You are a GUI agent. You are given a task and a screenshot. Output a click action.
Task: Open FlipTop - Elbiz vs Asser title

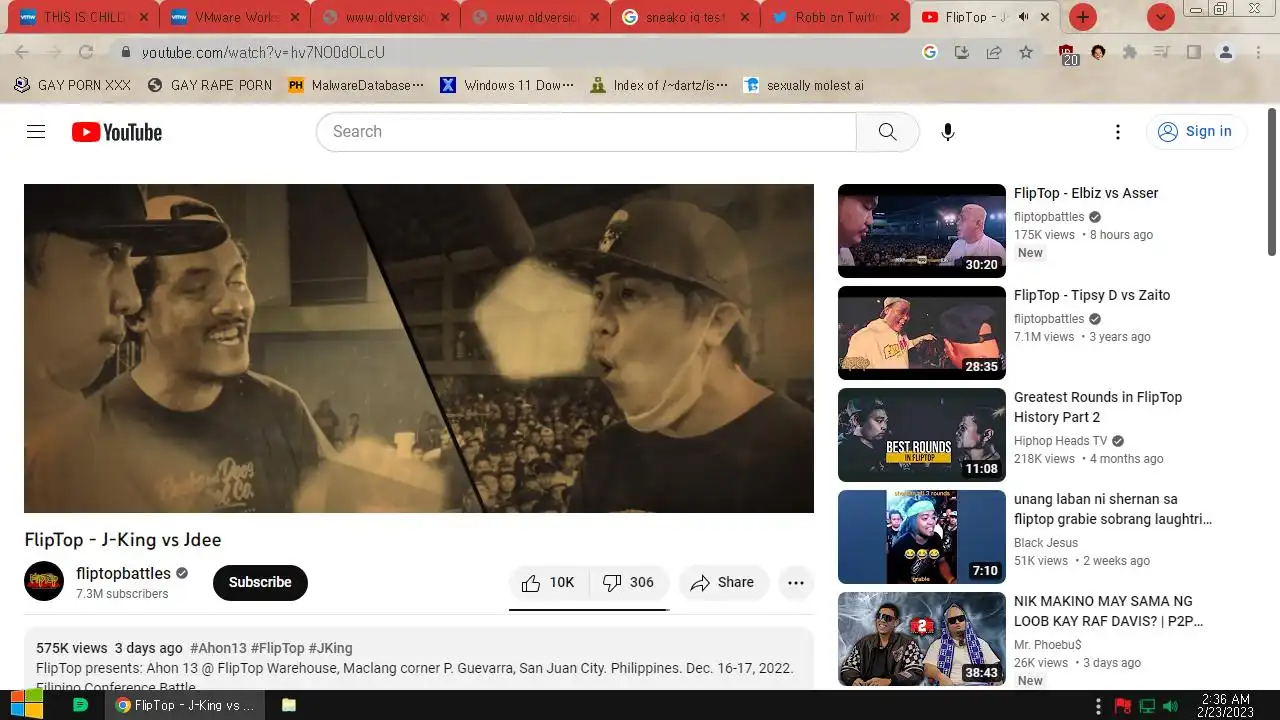tap(1086, 193)
